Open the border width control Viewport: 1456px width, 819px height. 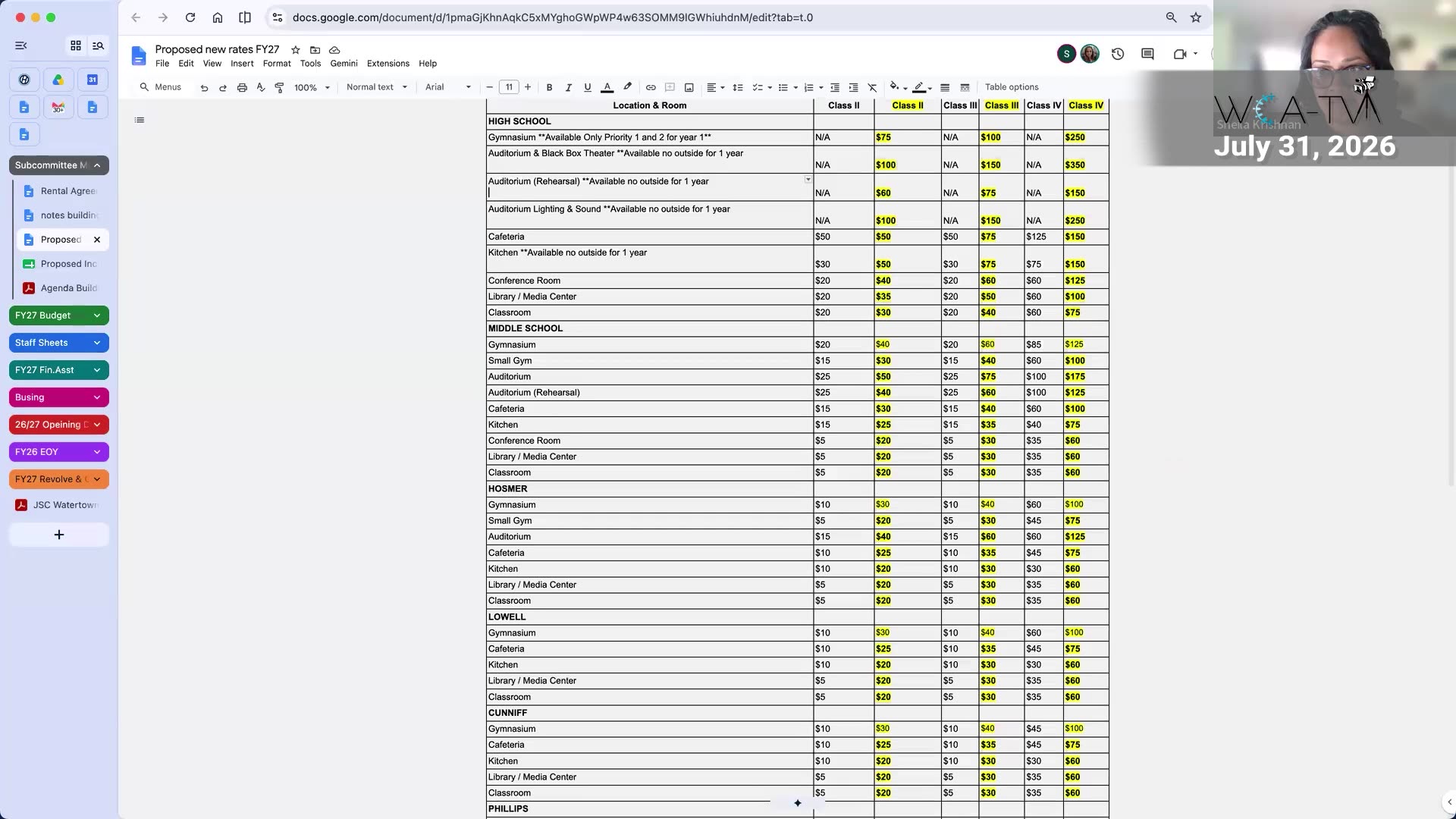[945, 87]
